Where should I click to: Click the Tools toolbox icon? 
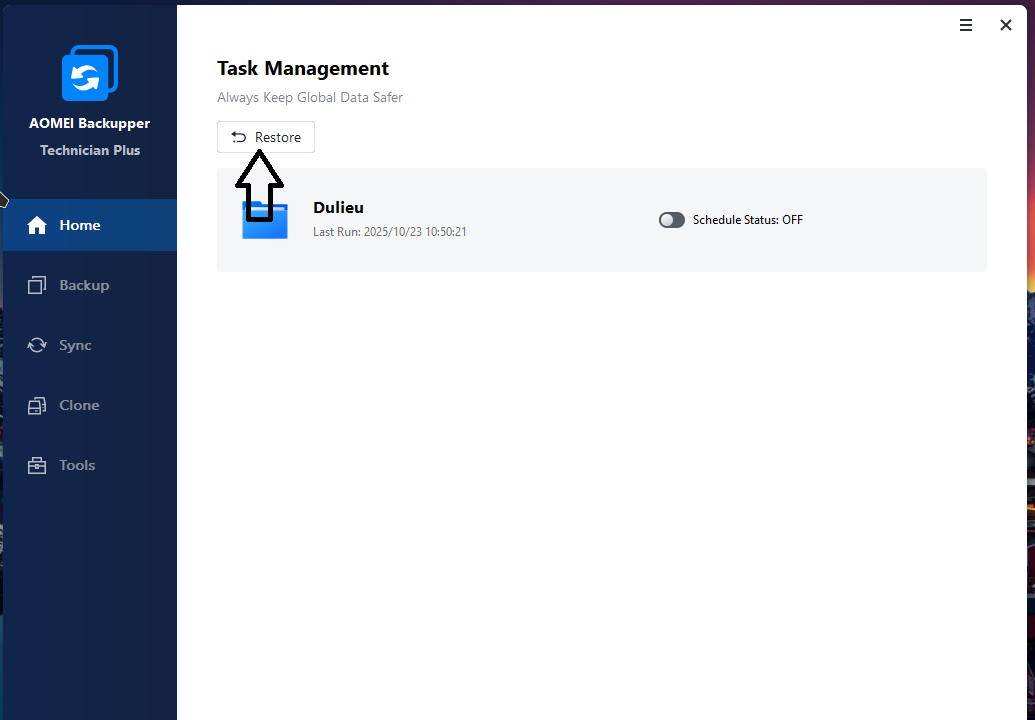(x=37, y=465)
